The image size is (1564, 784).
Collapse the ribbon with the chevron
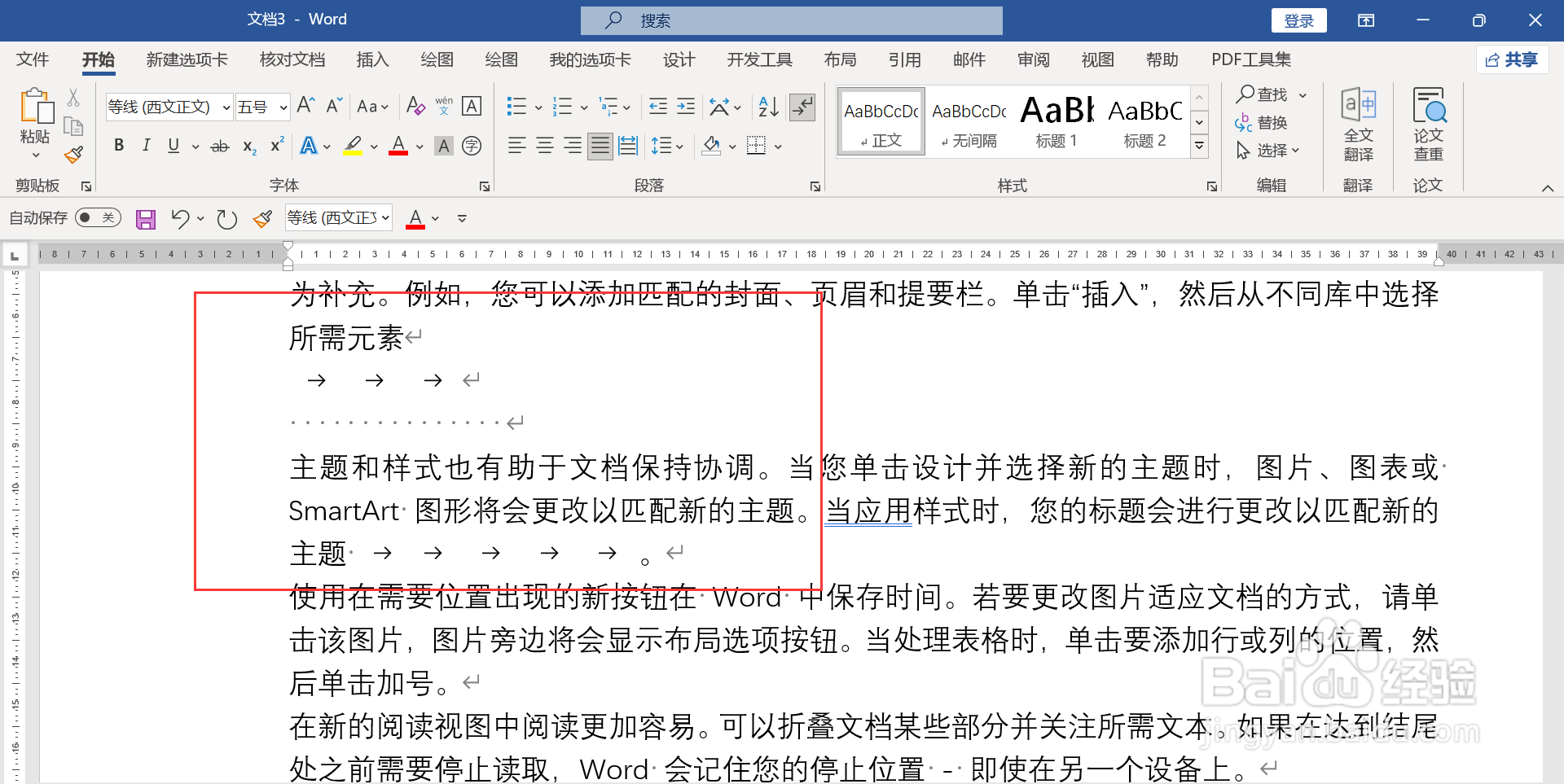click(x=1547, y=188)
